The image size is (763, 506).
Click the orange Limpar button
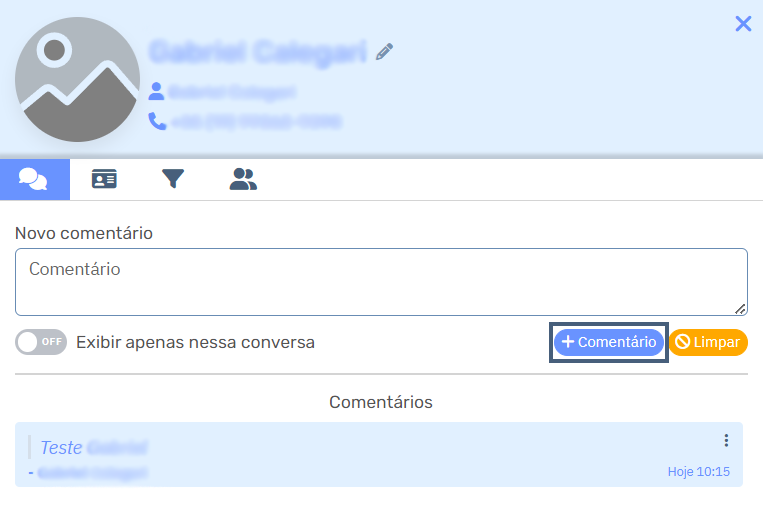[x=708, y=342]
